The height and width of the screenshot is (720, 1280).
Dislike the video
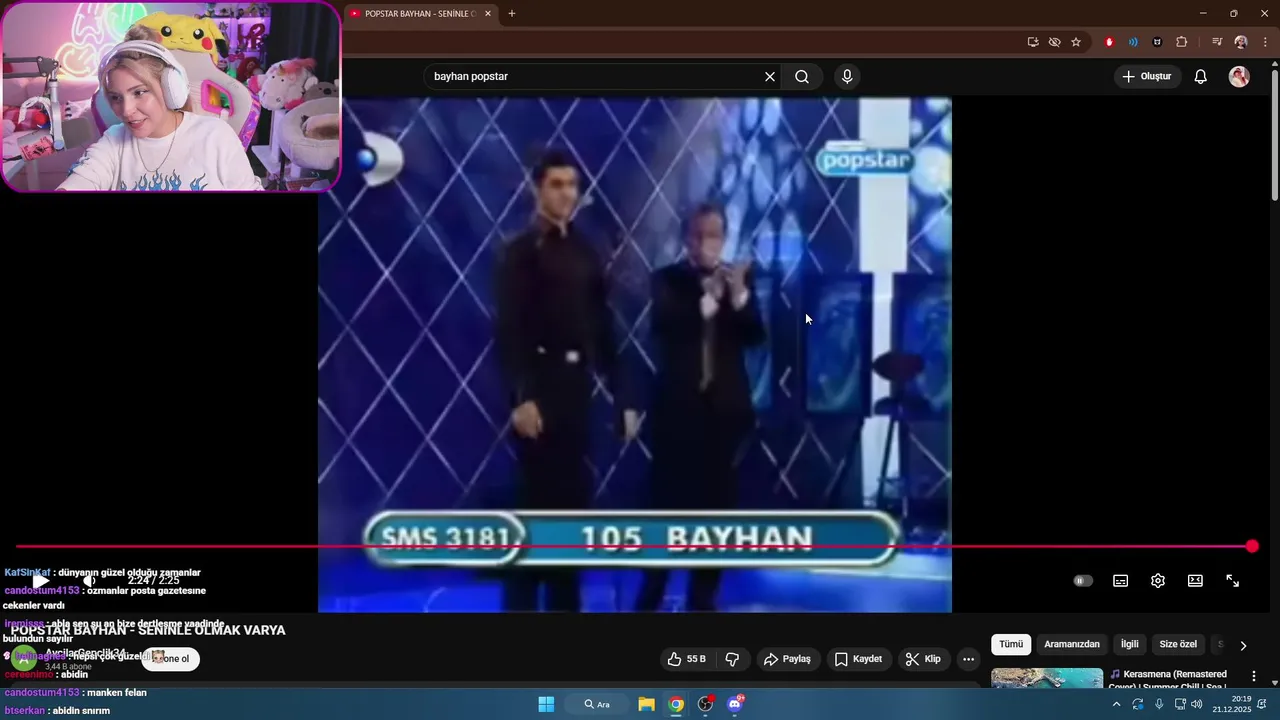(732, 659)
